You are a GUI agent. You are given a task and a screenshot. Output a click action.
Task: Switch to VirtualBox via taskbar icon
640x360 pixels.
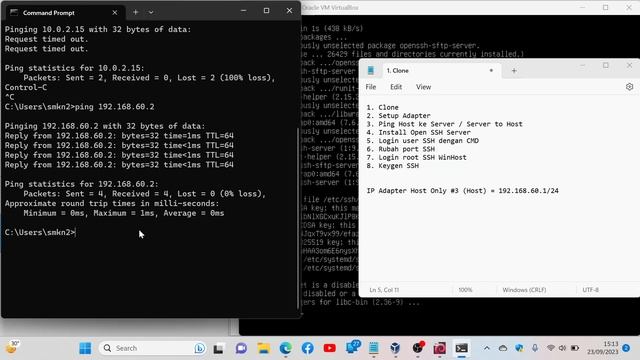(x=395, y=349)
